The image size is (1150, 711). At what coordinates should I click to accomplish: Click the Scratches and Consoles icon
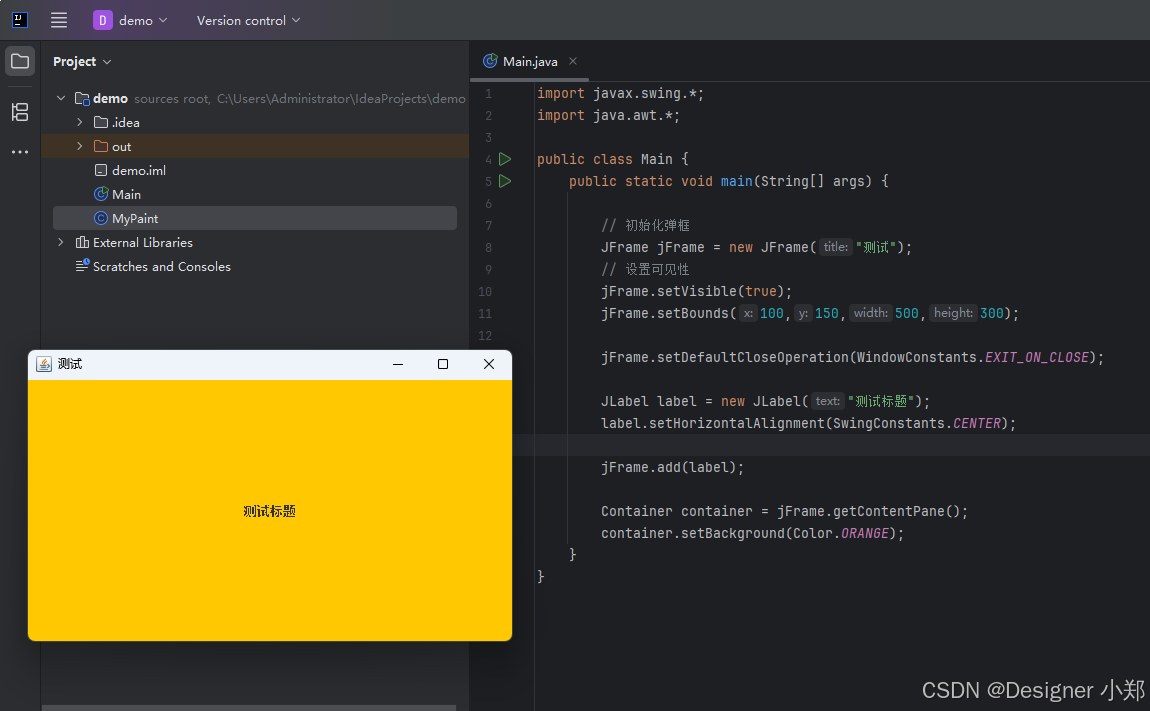tap(82, 266)
